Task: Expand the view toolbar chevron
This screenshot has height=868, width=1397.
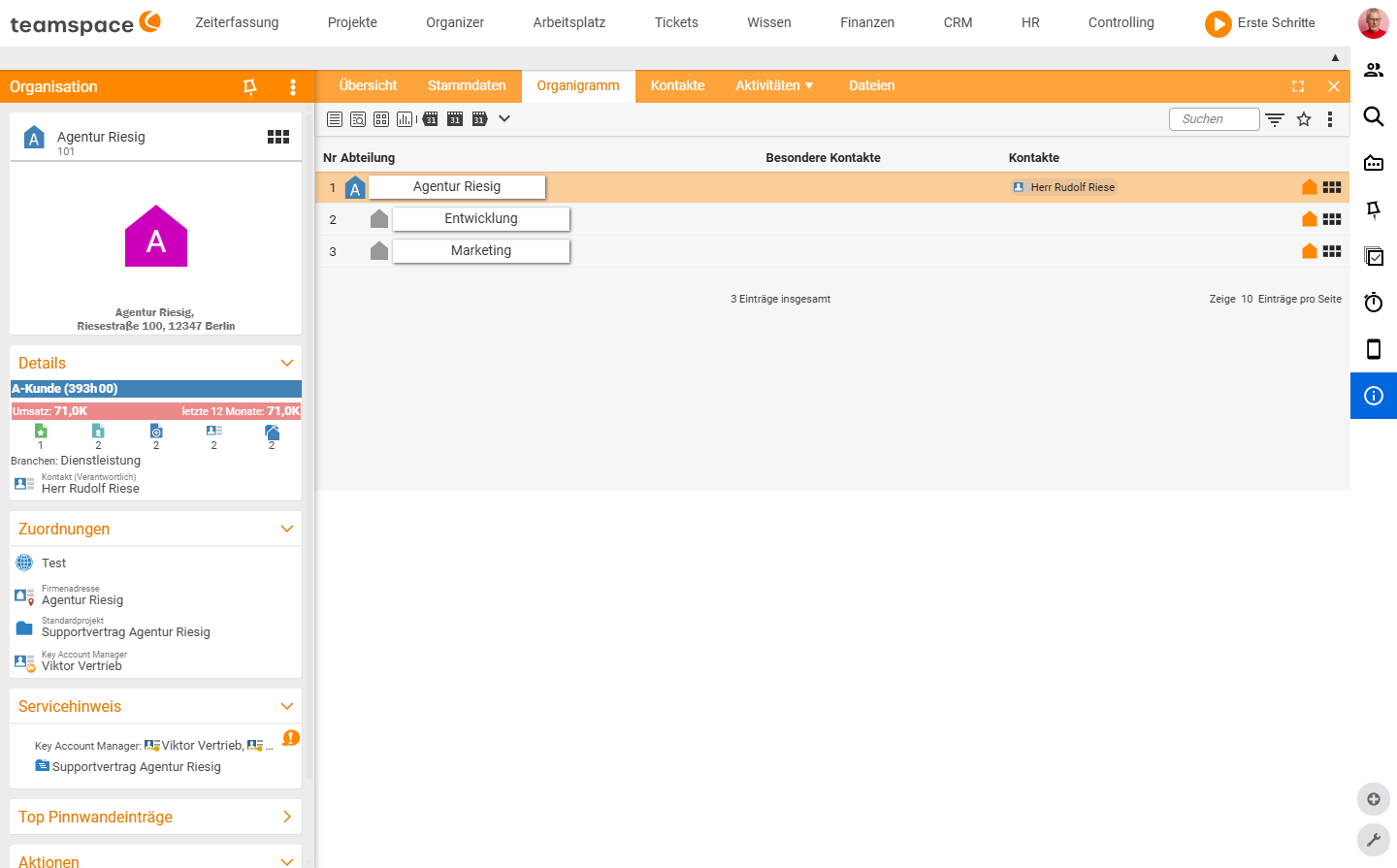Action: pyautogui.click(x=504, y=118)
